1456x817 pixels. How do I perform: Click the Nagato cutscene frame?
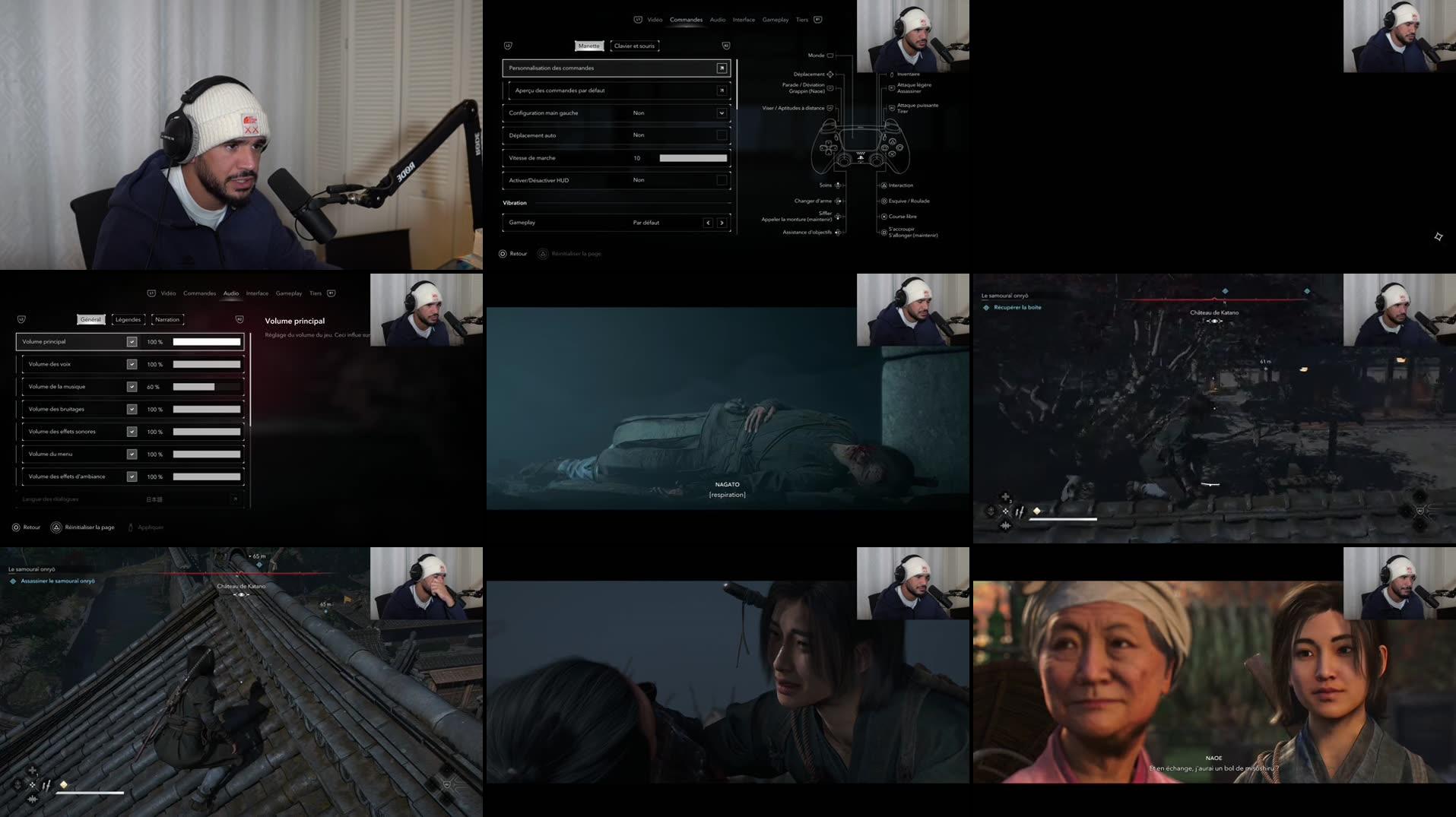pyautogui.click(x=728, y=408)
